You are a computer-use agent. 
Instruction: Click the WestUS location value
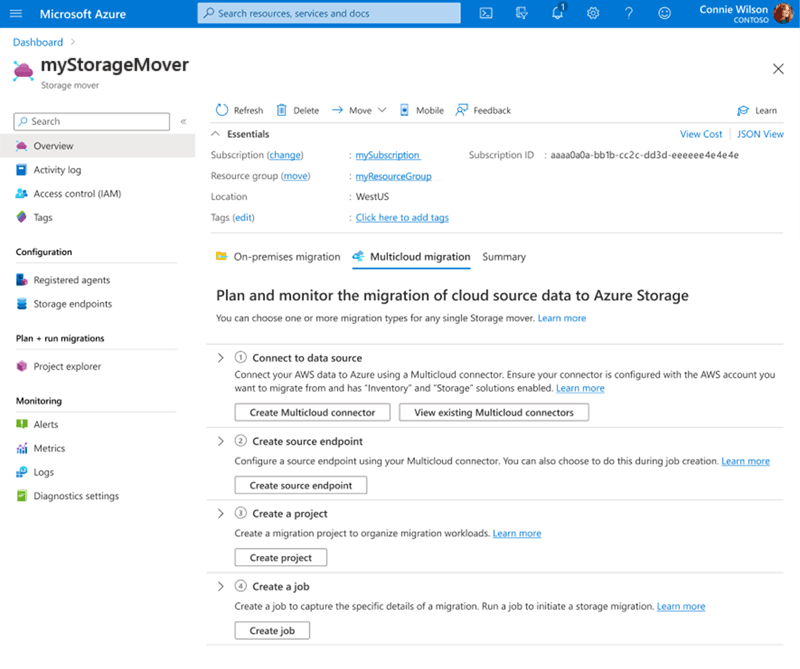(x=372, y=196)
